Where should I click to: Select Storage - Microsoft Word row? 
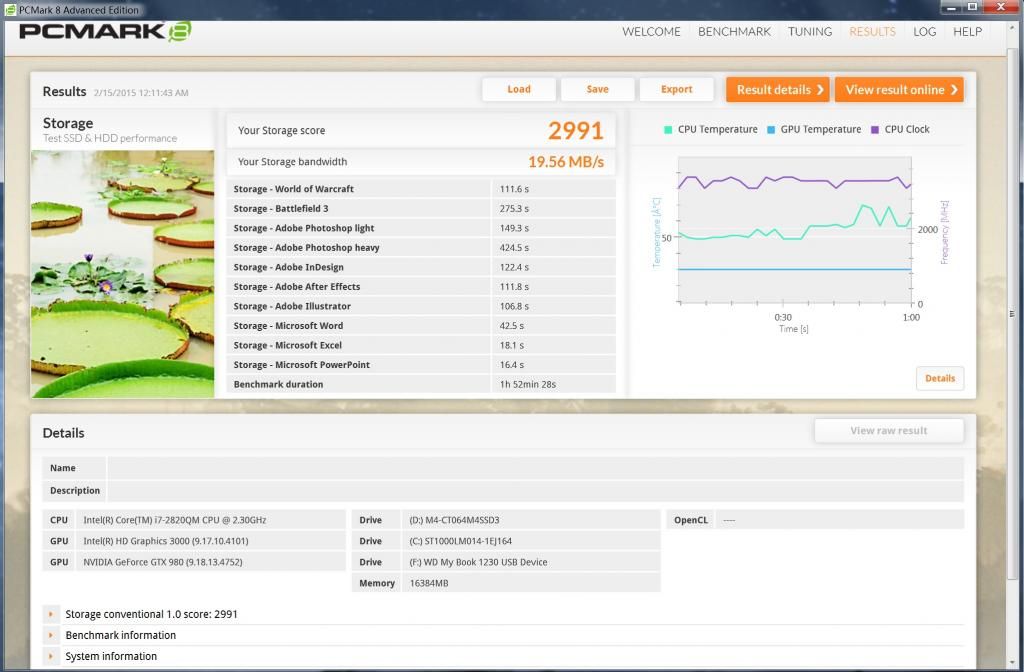pos(421,326)
